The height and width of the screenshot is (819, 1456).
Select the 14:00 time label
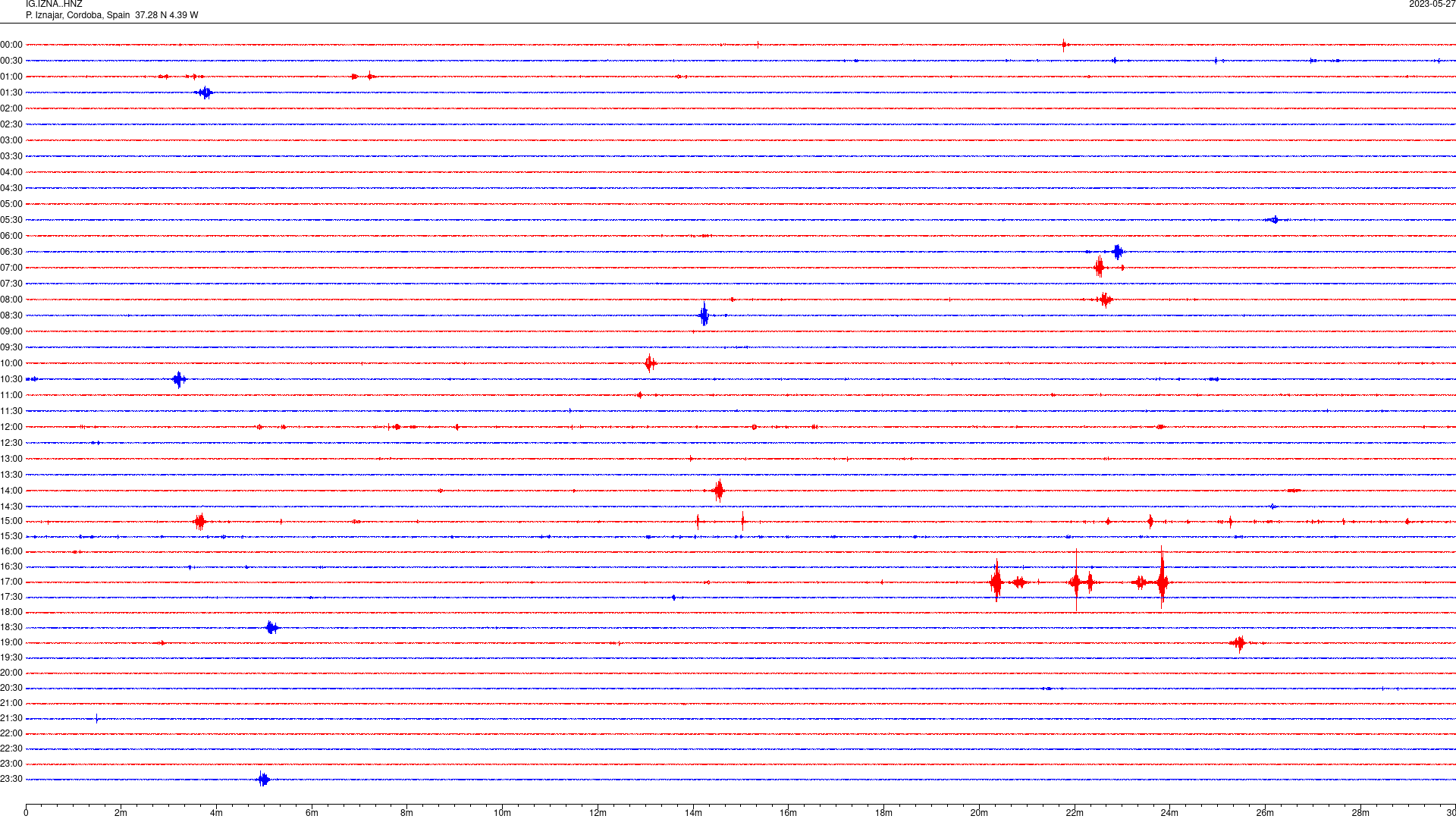click(11, 491)
